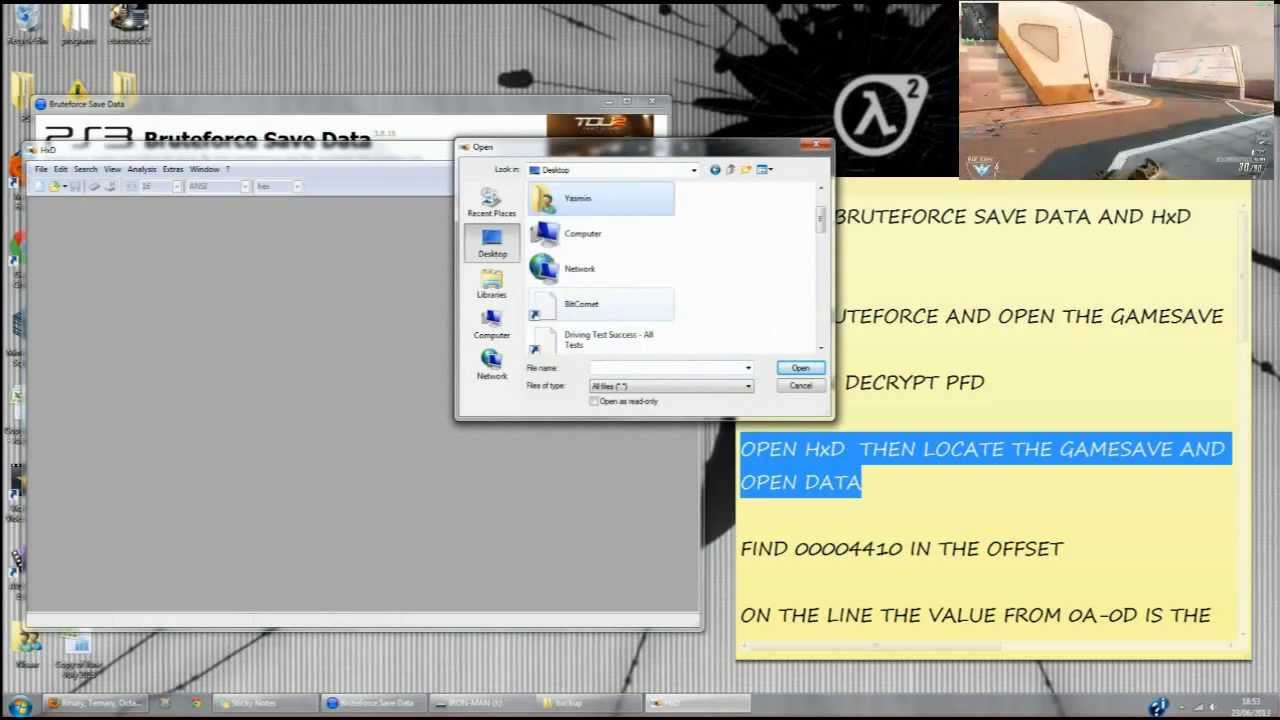Open HxD View menu
This screenshot has width=1280, height=720.
pos(113,169)
